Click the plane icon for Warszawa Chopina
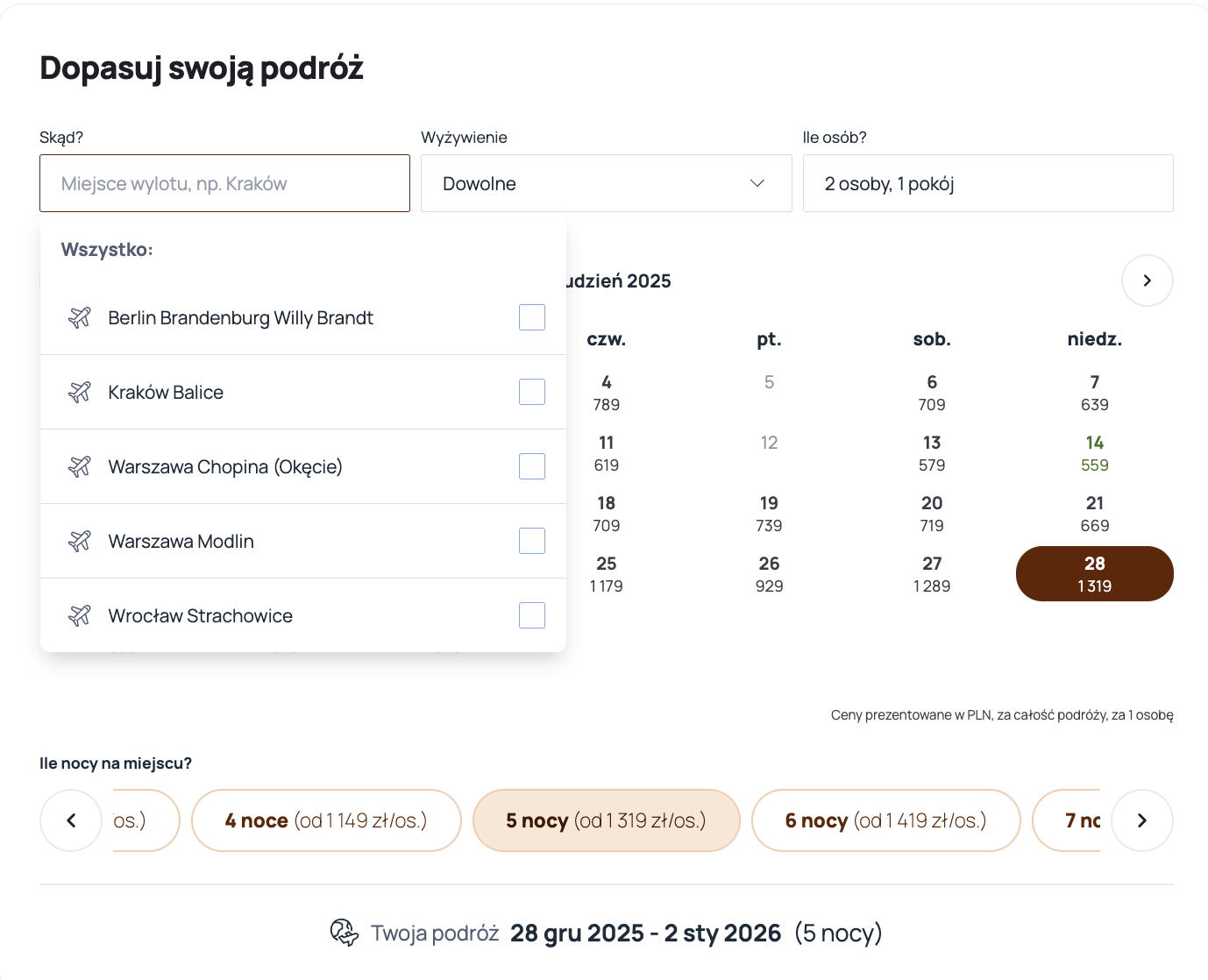Screen dimensions: 1208x980 (x=80, y=466)
